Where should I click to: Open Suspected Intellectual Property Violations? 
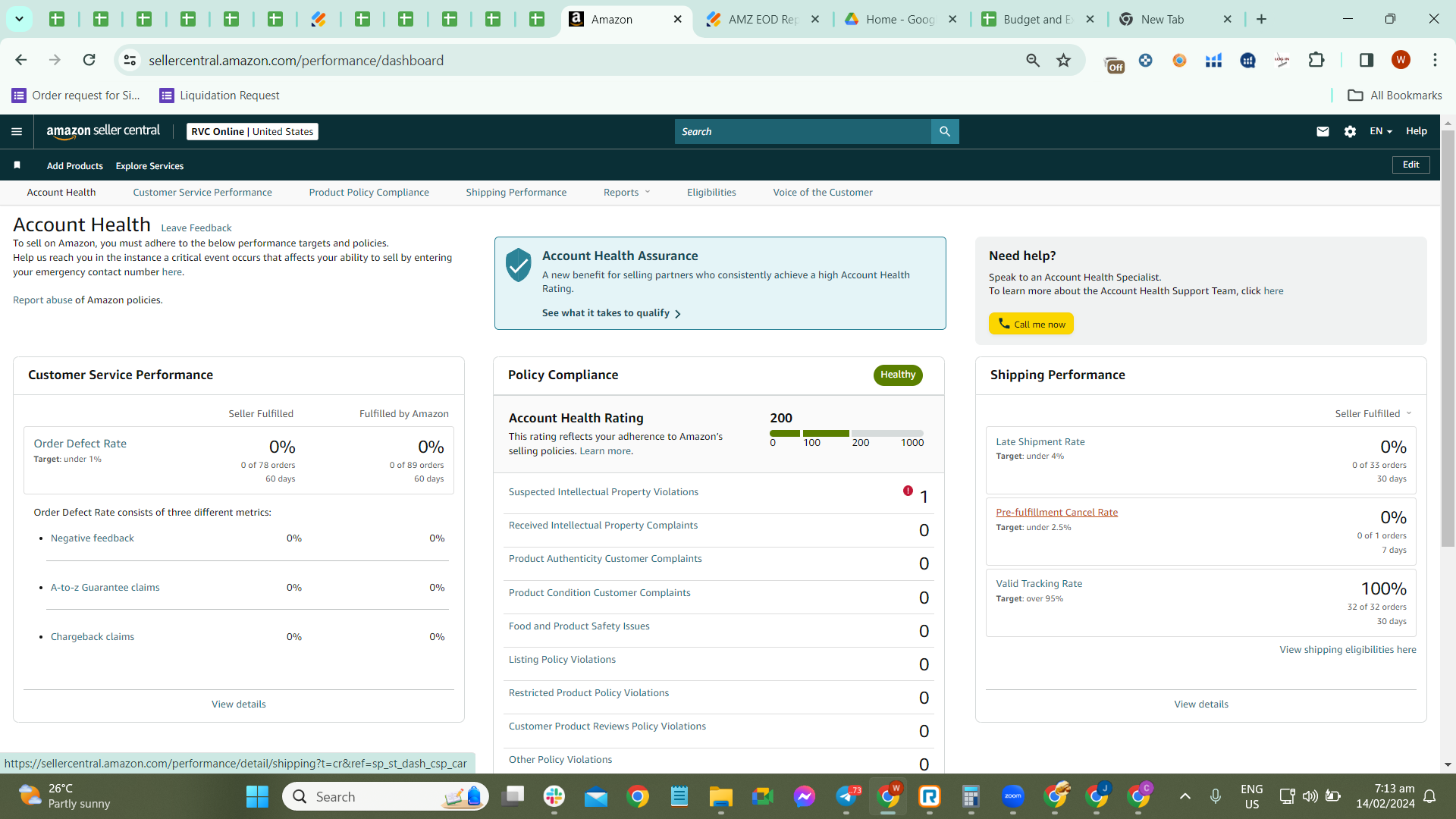point(603,492)
